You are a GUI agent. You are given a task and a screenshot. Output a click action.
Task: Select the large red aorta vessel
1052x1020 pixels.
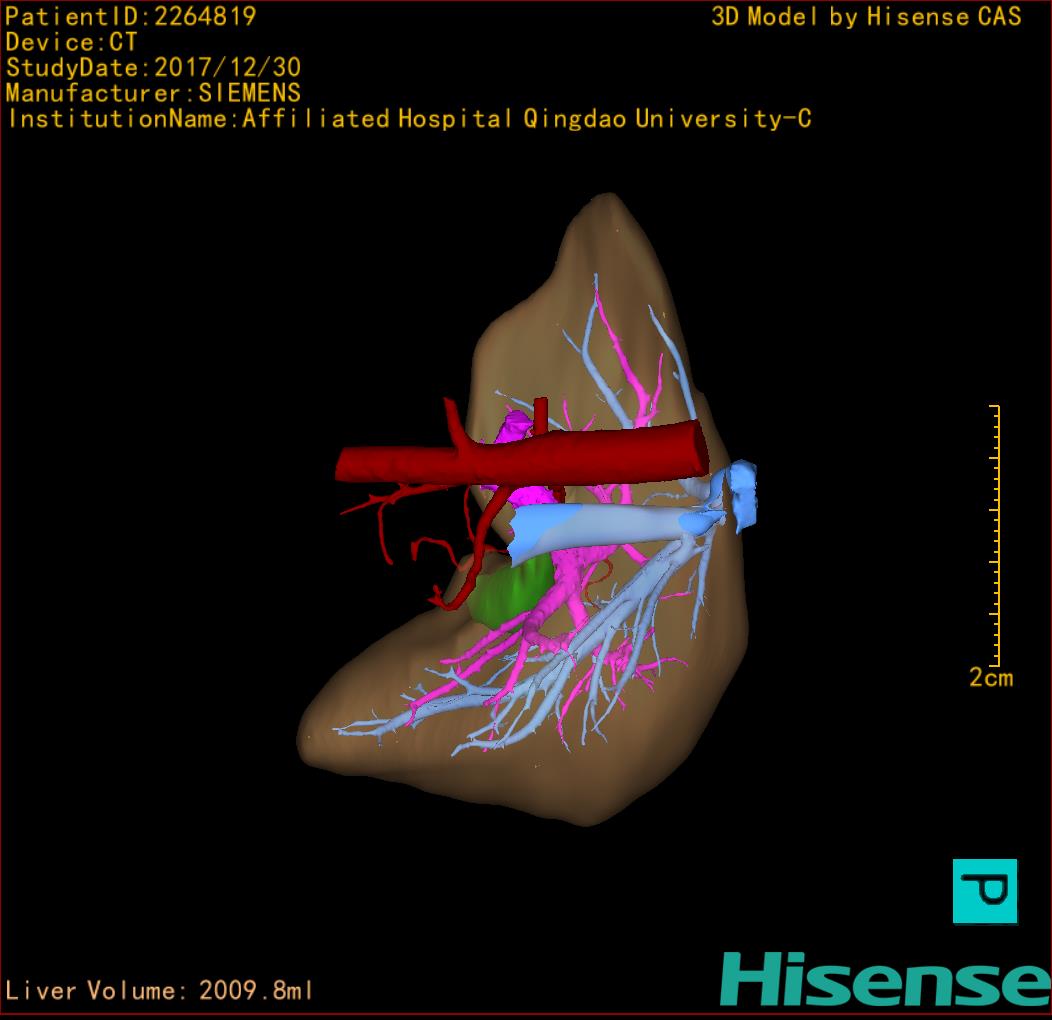[x=522, y=454]
